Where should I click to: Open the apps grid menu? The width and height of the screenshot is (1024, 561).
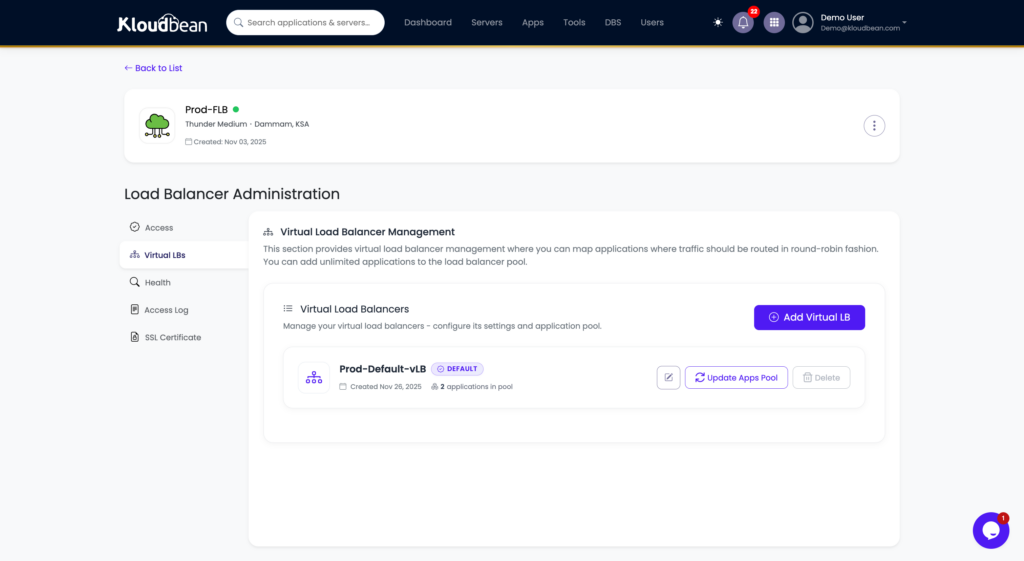point(774,22)
